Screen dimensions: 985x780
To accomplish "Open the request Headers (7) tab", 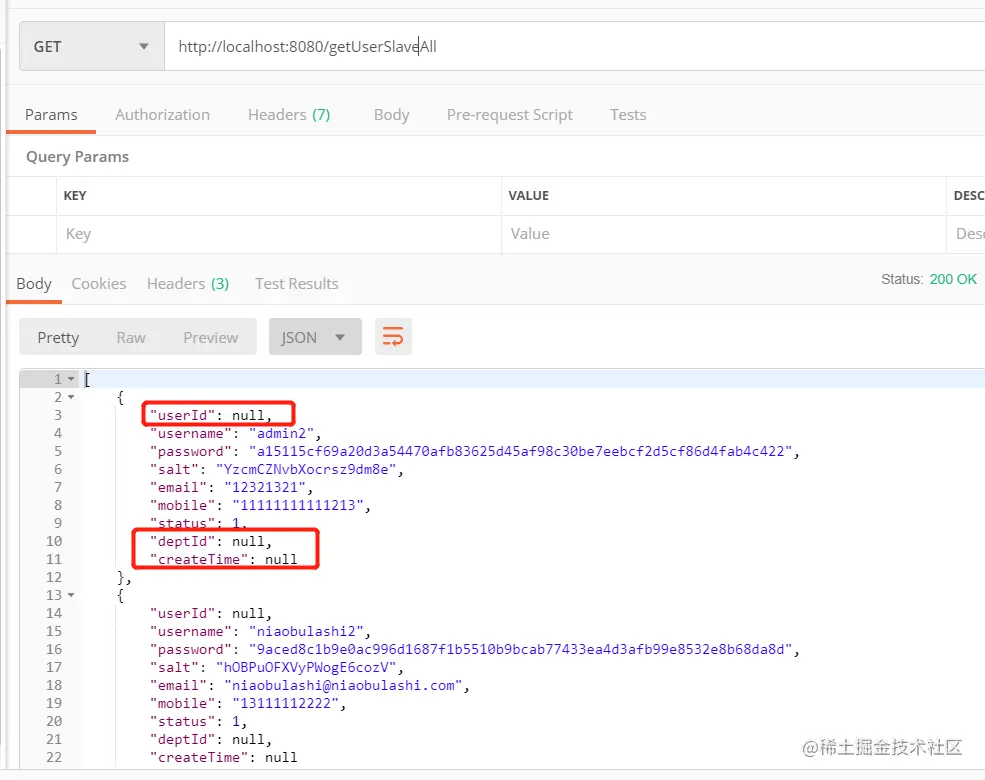I will coord(289,115).
